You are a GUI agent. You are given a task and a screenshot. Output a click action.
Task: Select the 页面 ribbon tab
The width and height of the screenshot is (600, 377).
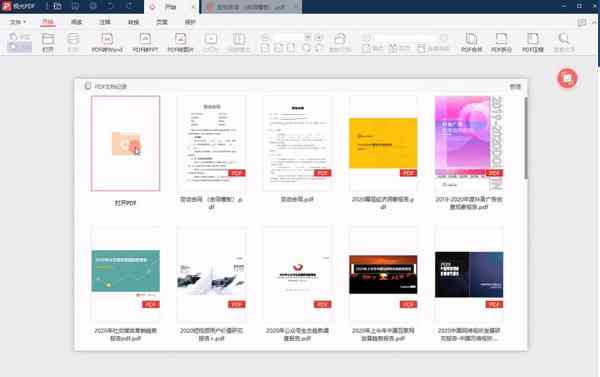(162, 22)
